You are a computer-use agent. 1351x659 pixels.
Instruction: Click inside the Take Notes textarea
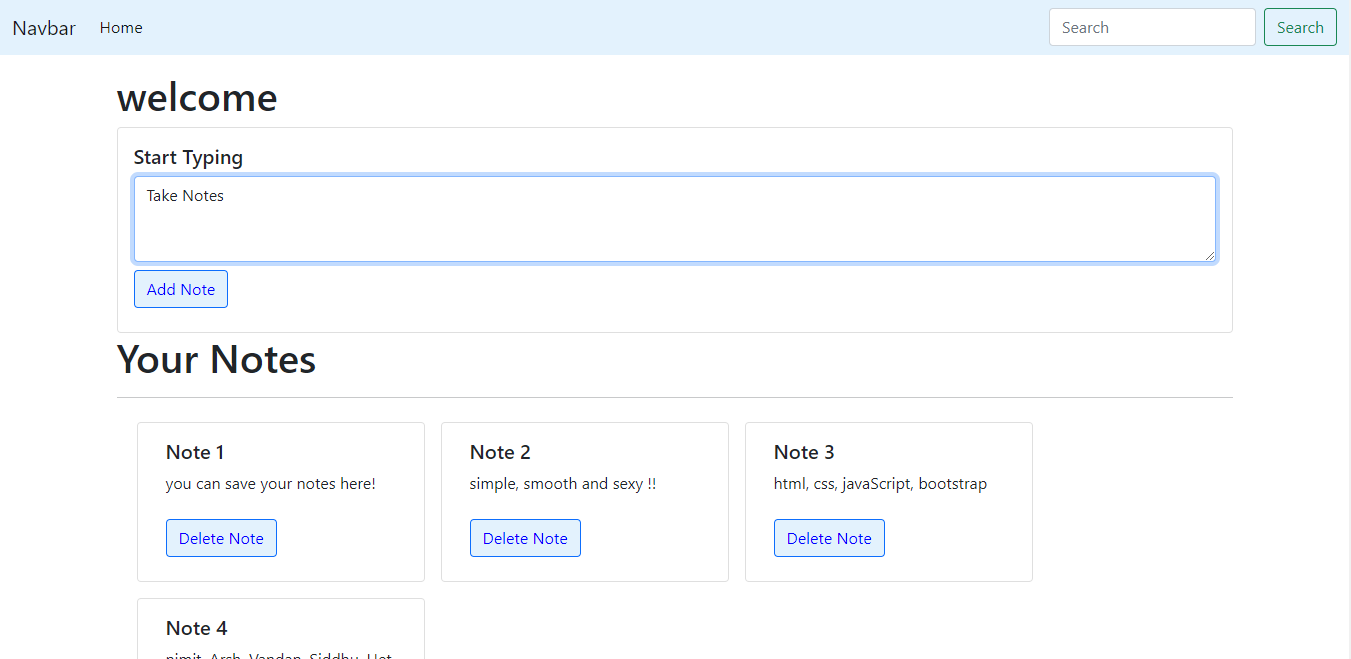[674, 220]
